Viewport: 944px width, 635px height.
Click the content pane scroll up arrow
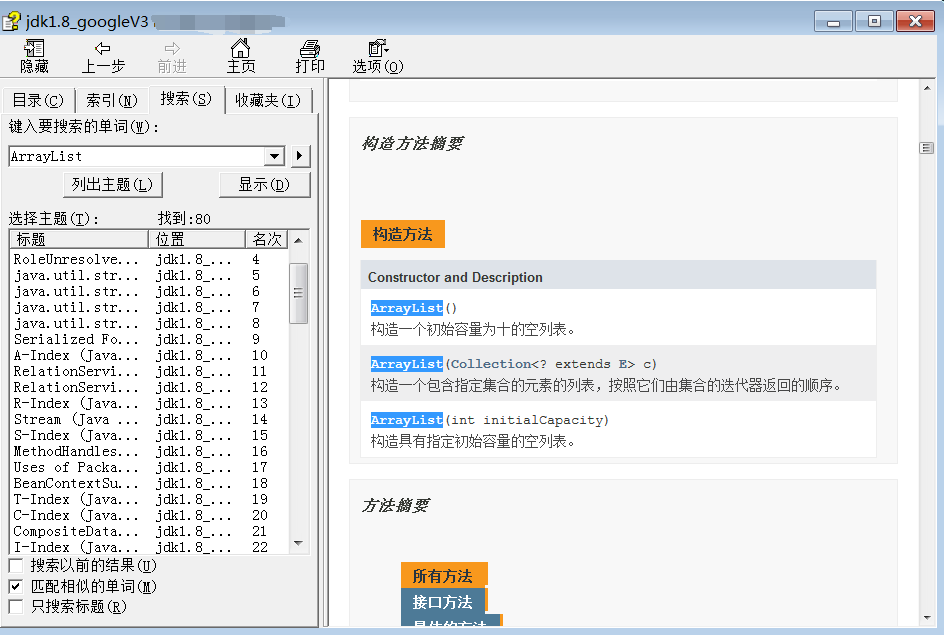[927, 88]
